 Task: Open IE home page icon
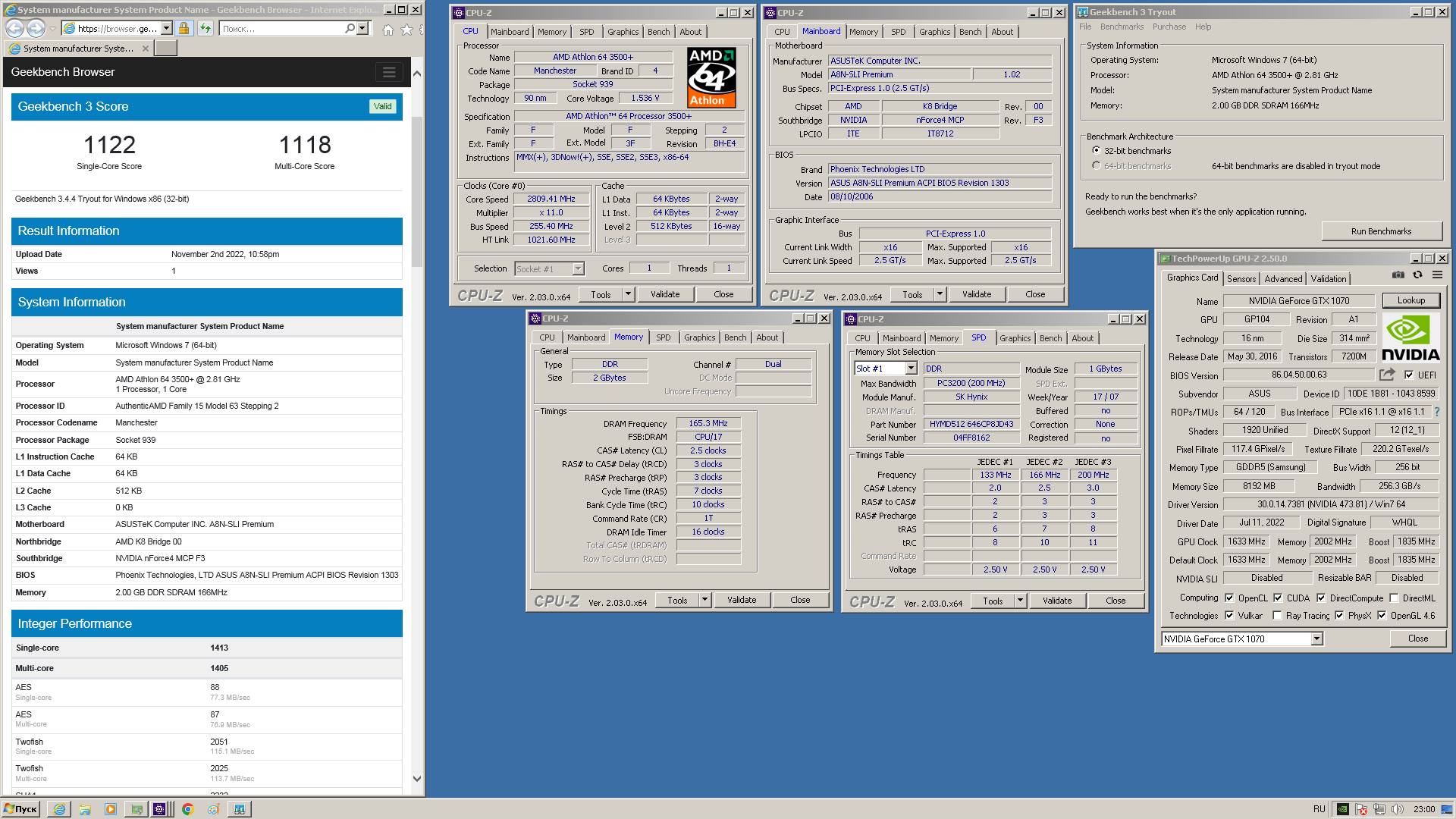tap(388, 30)
